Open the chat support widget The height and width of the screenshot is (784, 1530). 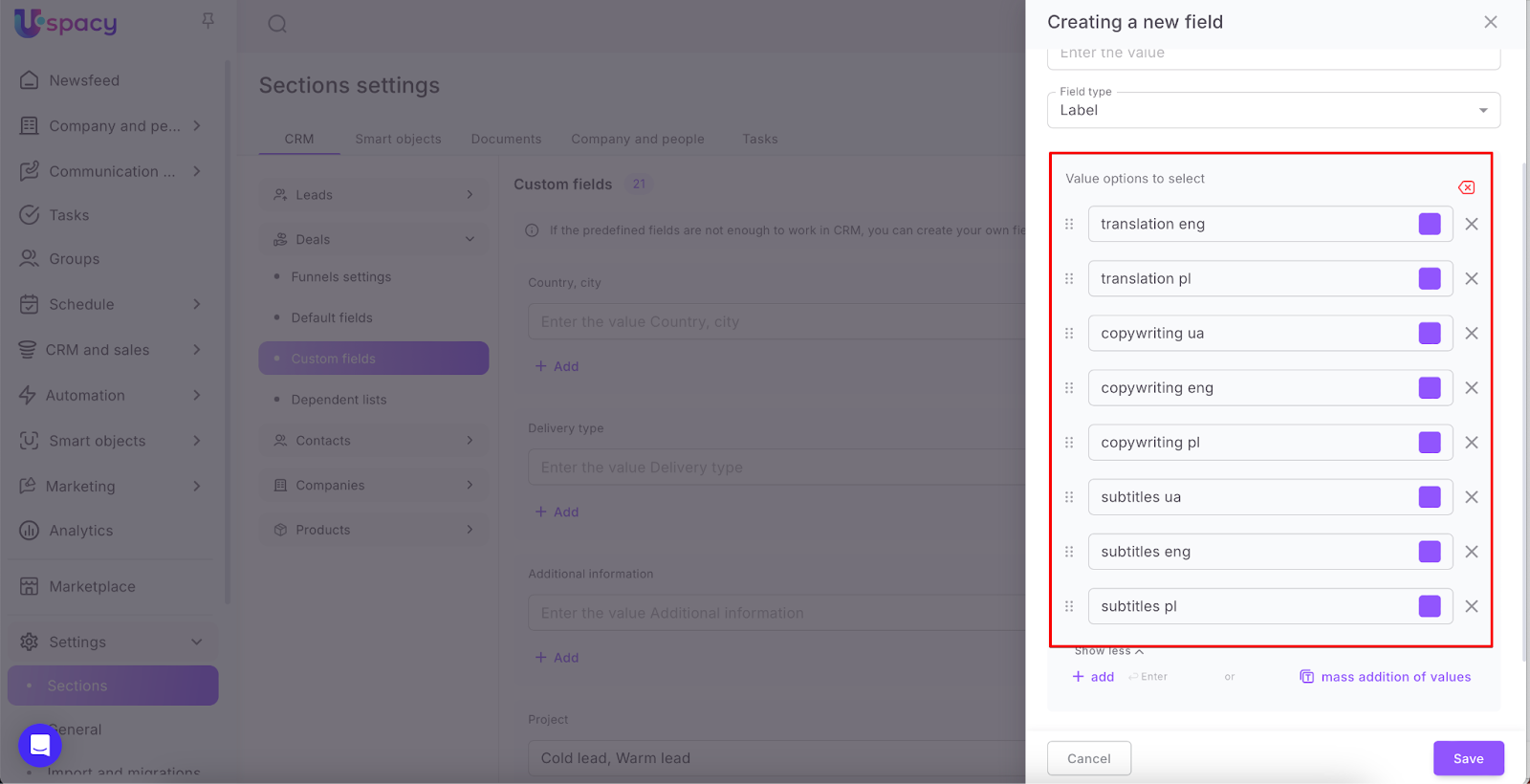coord(40,745)
